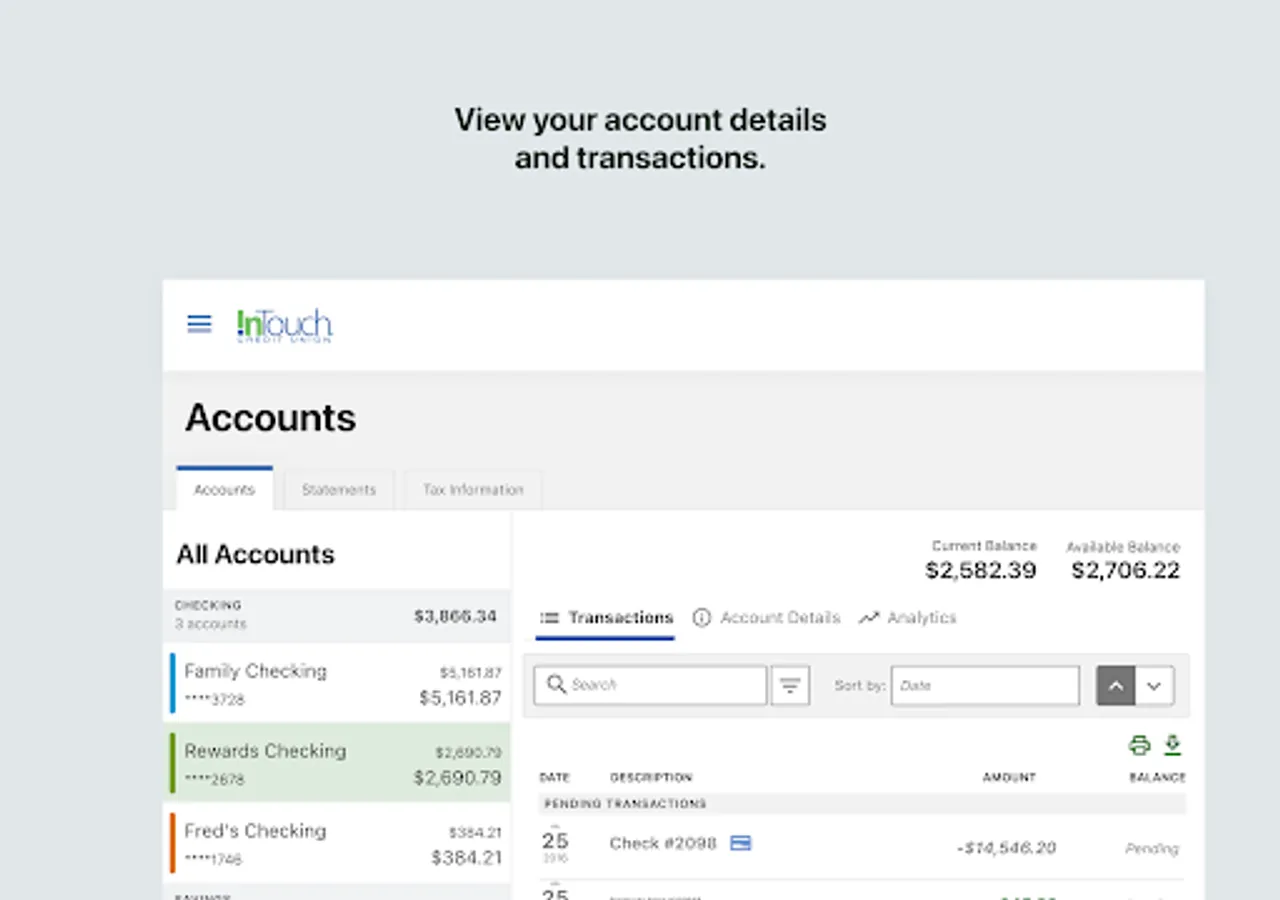
Task: Open the Tax Information tab
Action: pos(472,489)
